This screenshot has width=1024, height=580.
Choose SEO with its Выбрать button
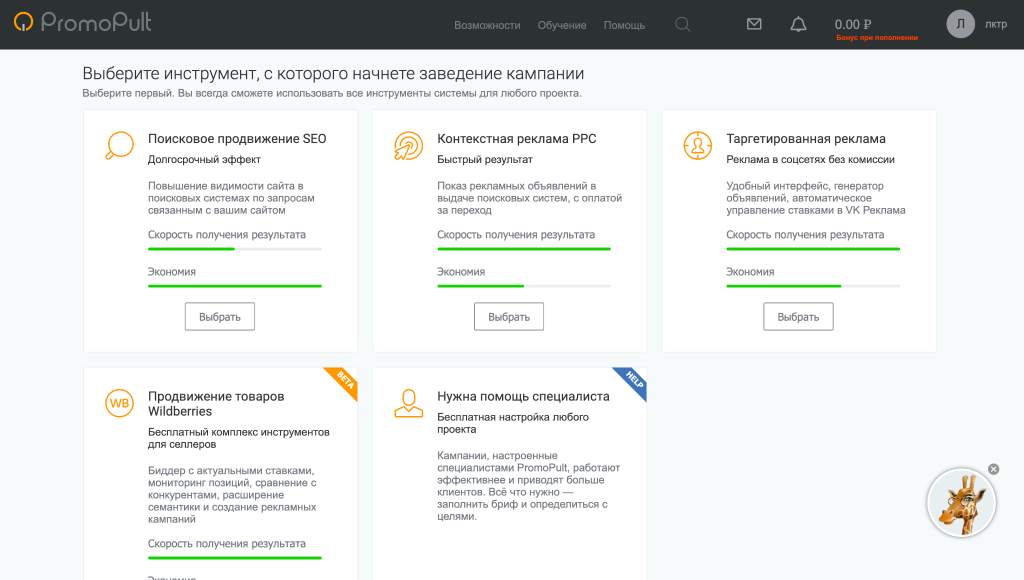point(219,317)
